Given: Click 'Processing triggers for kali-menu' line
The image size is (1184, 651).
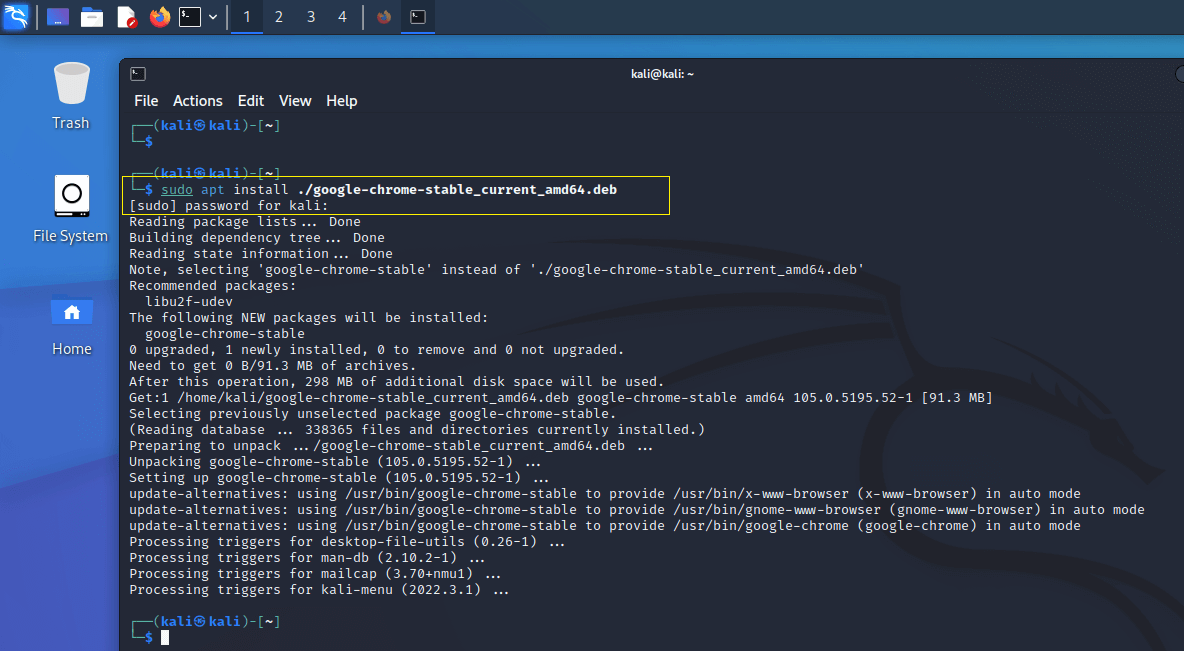Looking at the screenshot, I should pyautogui.click(x=319, y=590).
